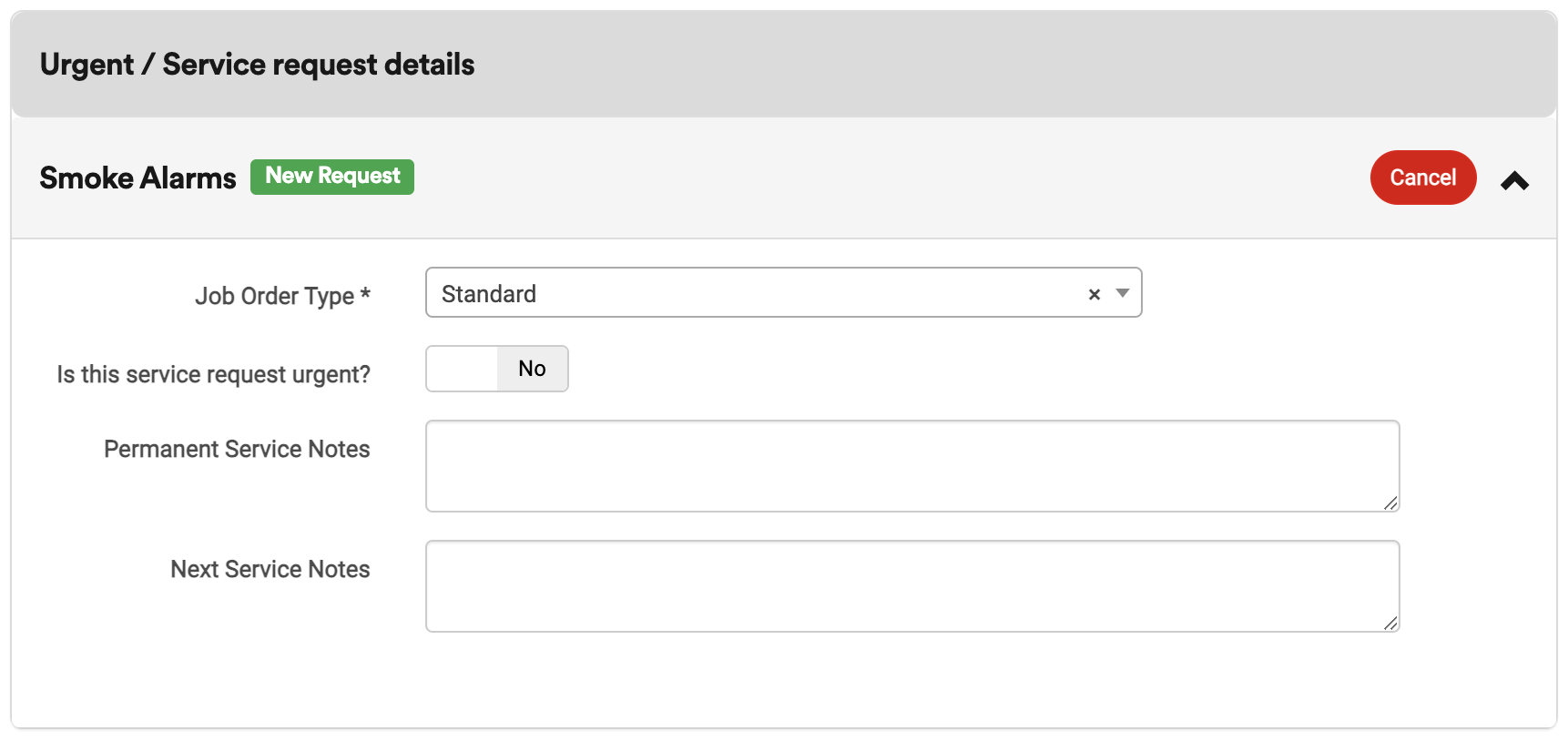Cancel the Smoke Alarms request
1568x741 pixels.
pos(1422,178)
